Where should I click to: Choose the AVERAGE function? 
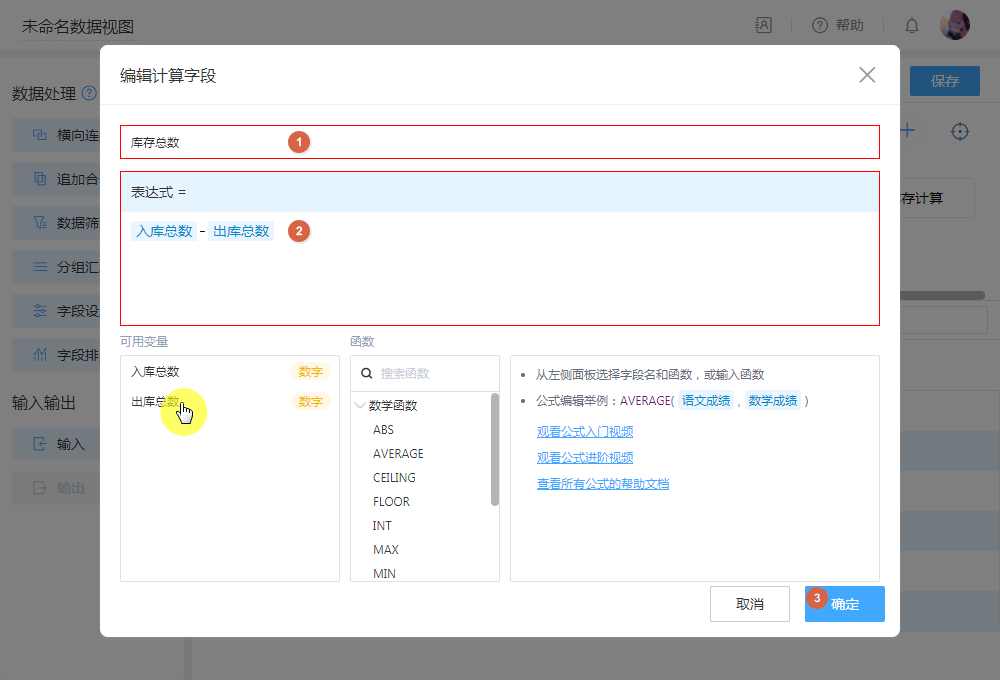pos(398,454)
